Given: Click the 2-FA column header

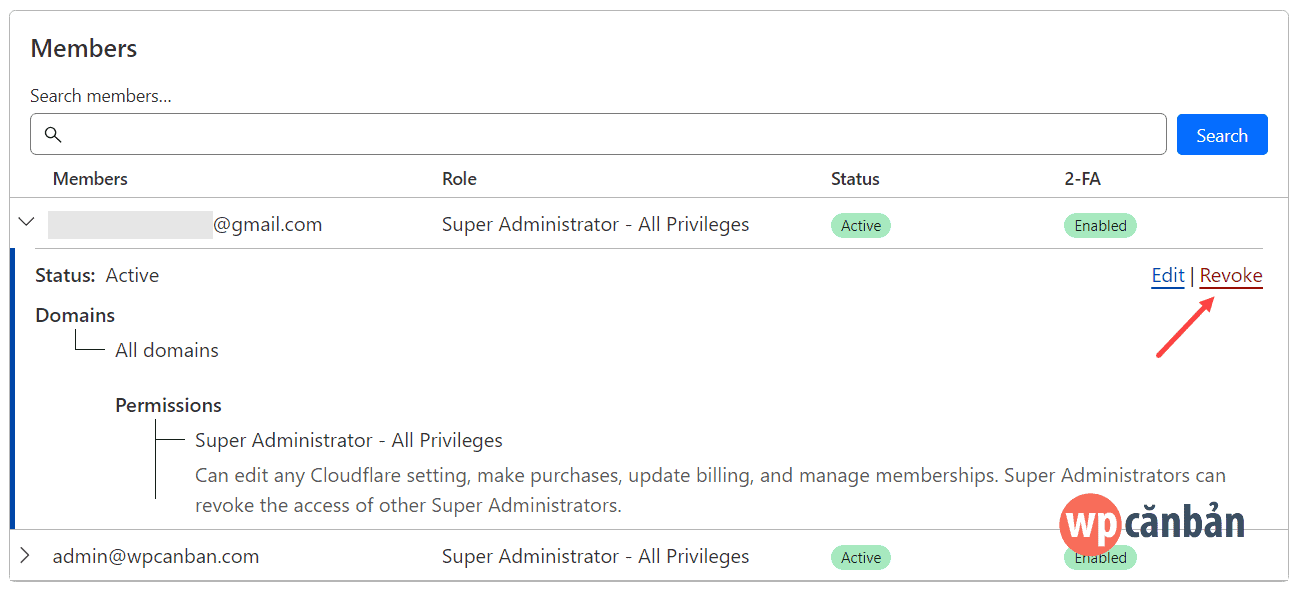Looking at the screenshot, I should (1082, 179).
